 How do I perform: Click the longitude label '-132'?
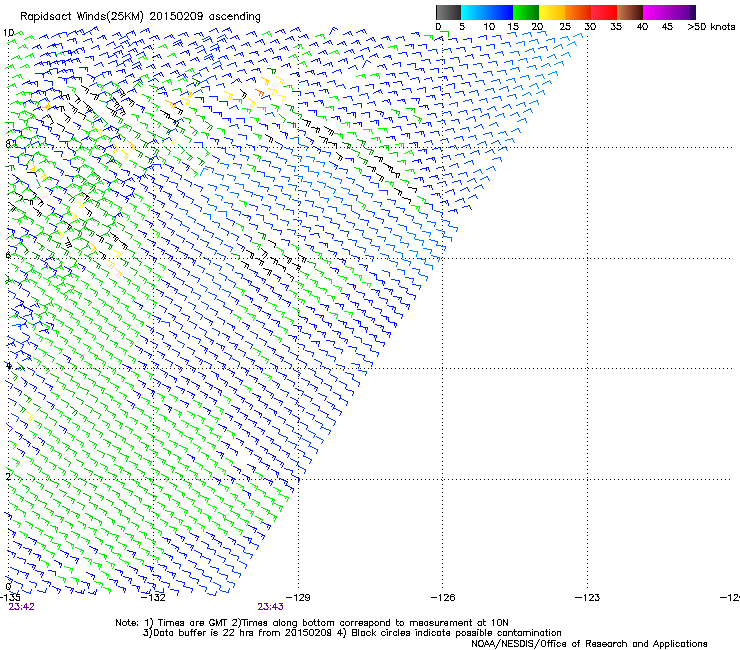coord(154,598)
